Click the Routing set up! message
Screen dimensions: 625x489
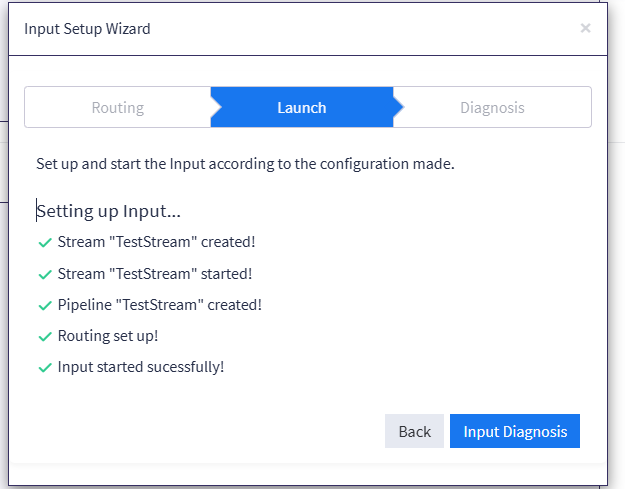point(108,336)
